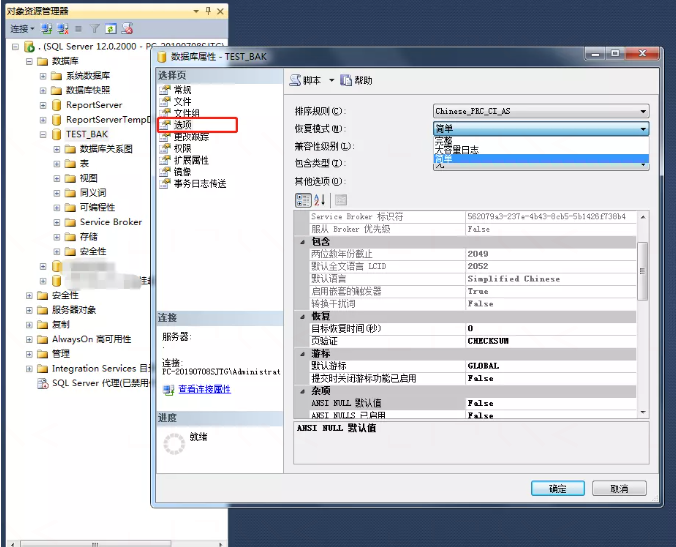The image size is (676, 547).
Task: Open the 镜像 page
Action: point(182,172)
